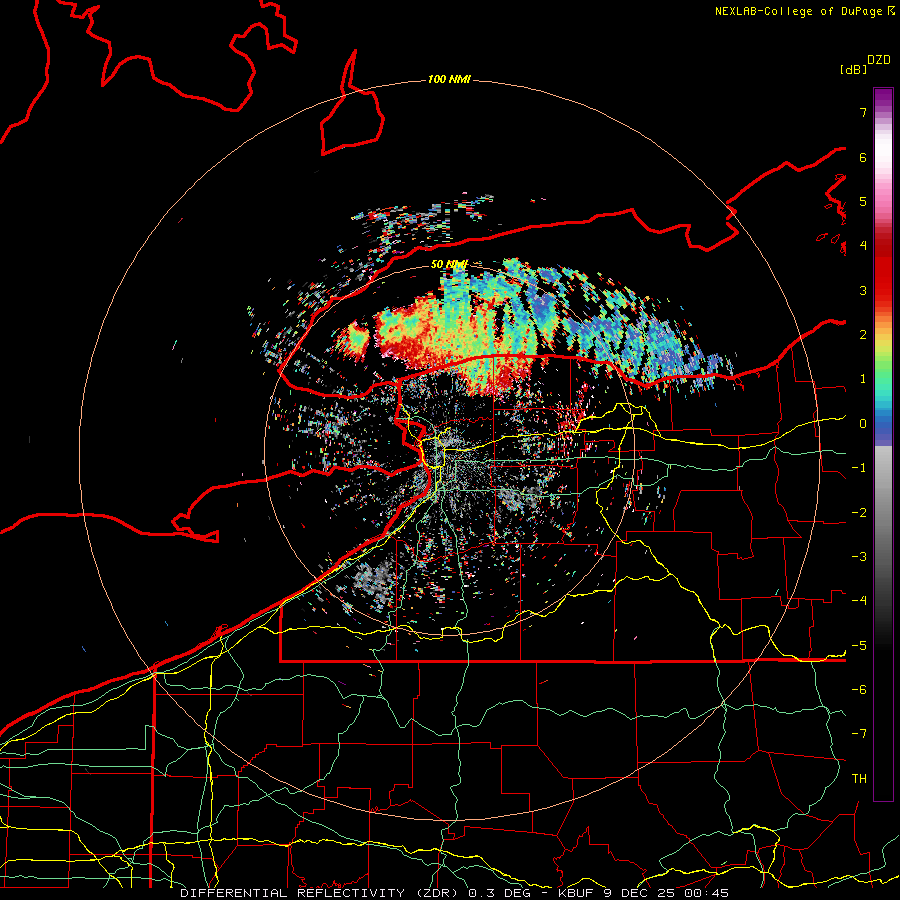
Task: Select the -2 dB scale label
Action: click(859, 513)
